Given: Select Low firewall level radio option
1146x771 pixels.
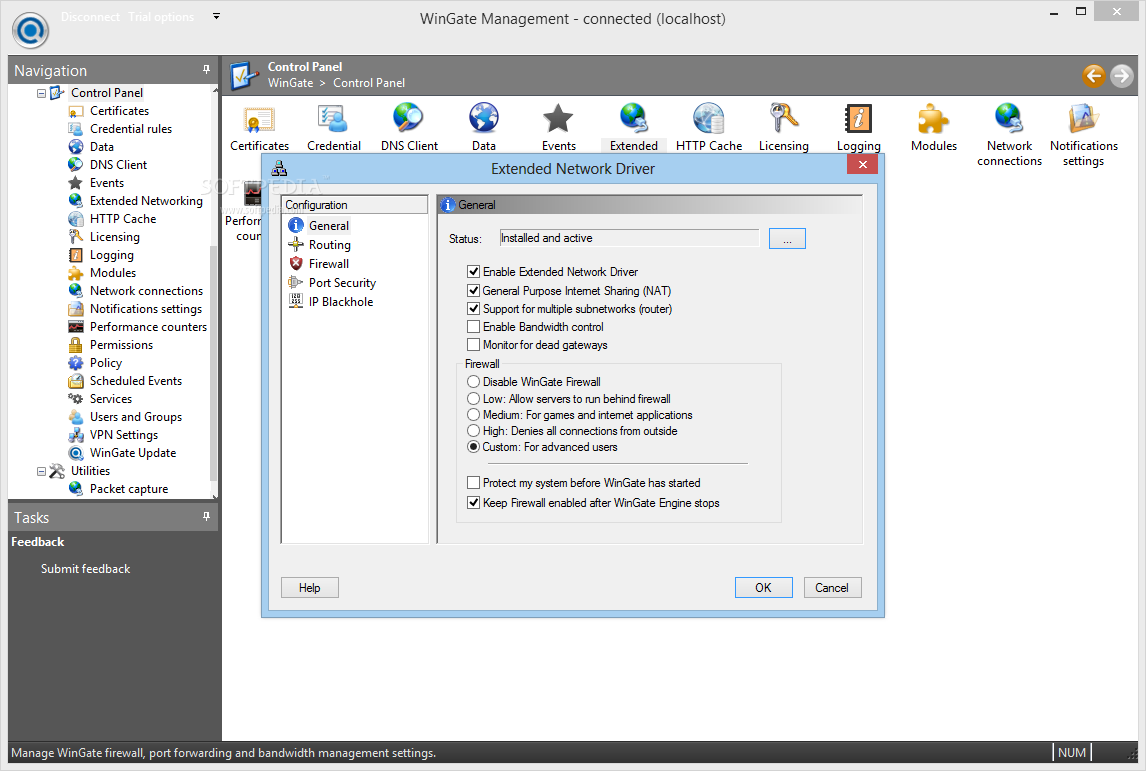Looking at the screenshot, I should click(x=474, y=399).
